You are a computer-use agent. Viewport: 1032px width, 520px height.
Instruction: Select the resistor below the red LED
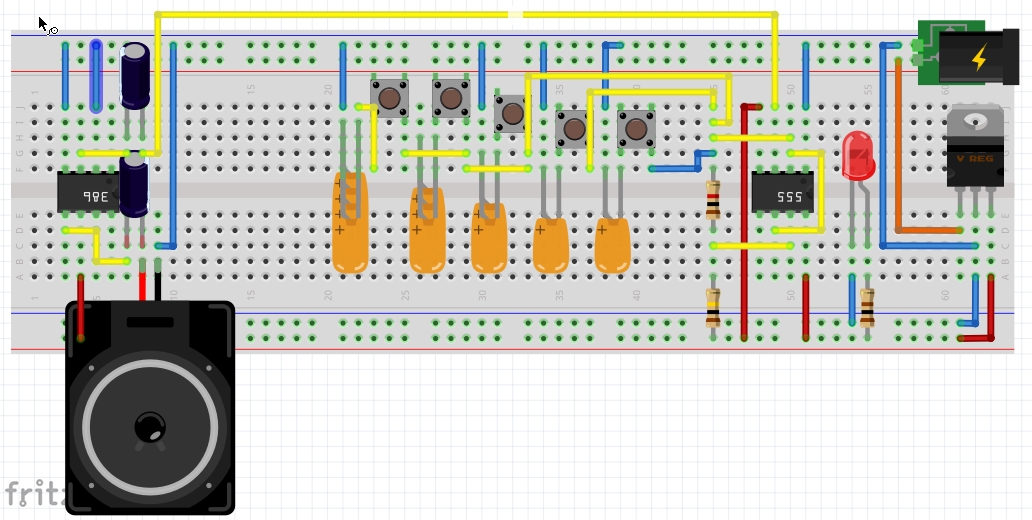click(x=867, y=306)
